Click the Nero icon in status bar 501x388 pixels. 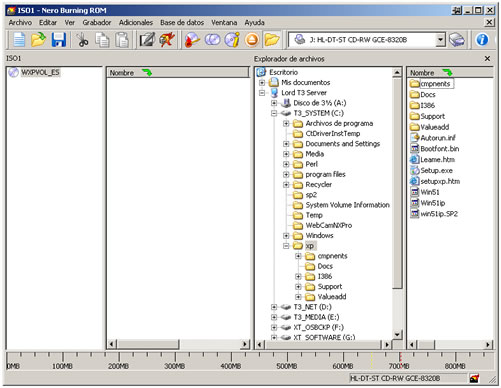[474, 378]
